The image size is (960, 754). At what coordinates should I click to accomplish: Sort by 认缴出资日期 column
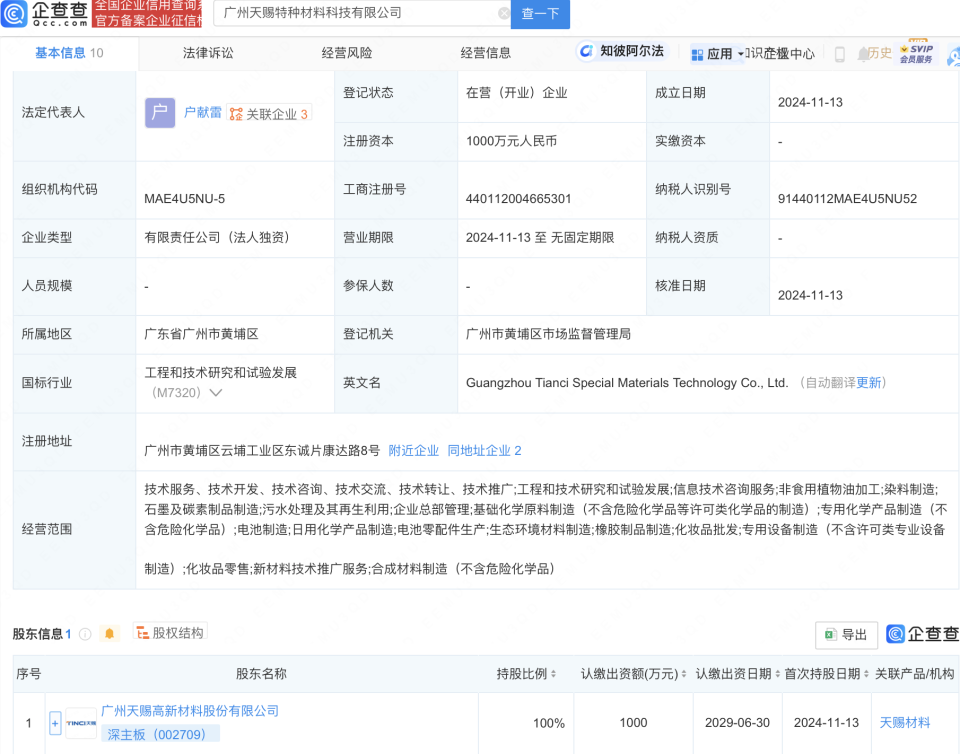(x=778, y=674)
